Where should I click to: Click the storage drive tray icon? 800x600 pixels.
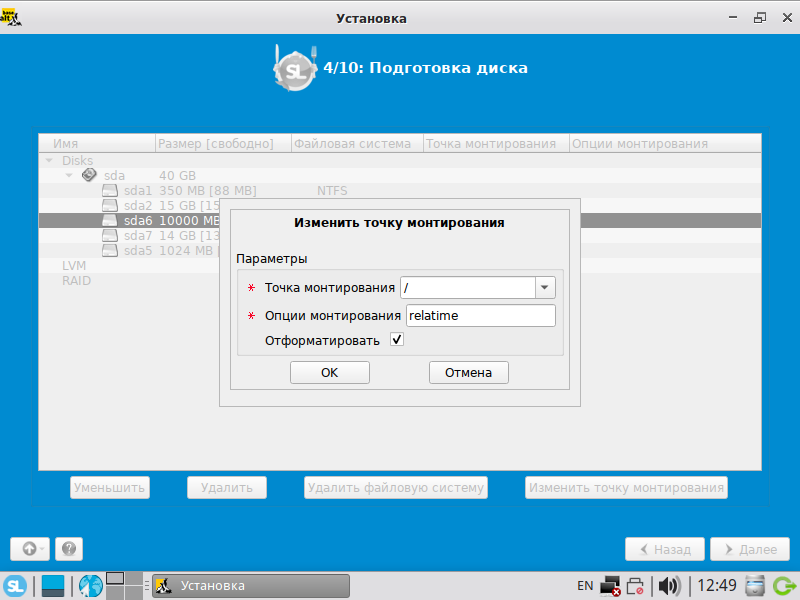(755, 586)
